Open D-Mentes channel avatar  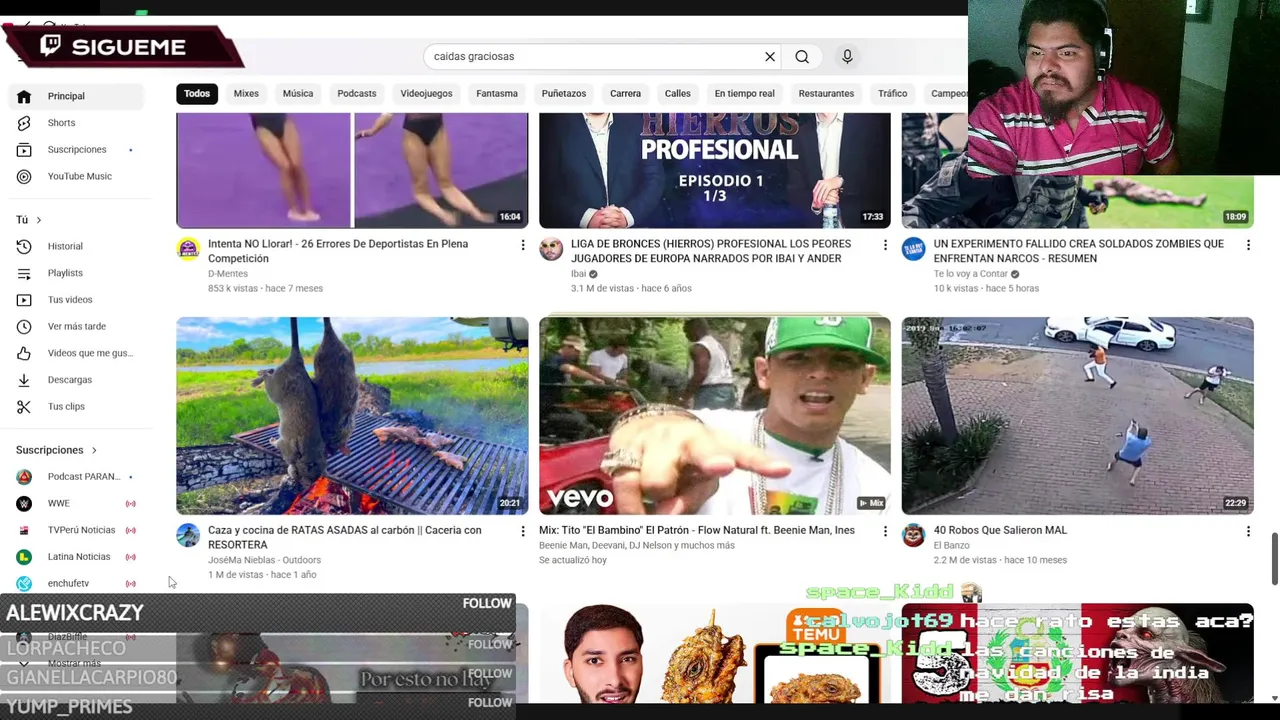188,249
